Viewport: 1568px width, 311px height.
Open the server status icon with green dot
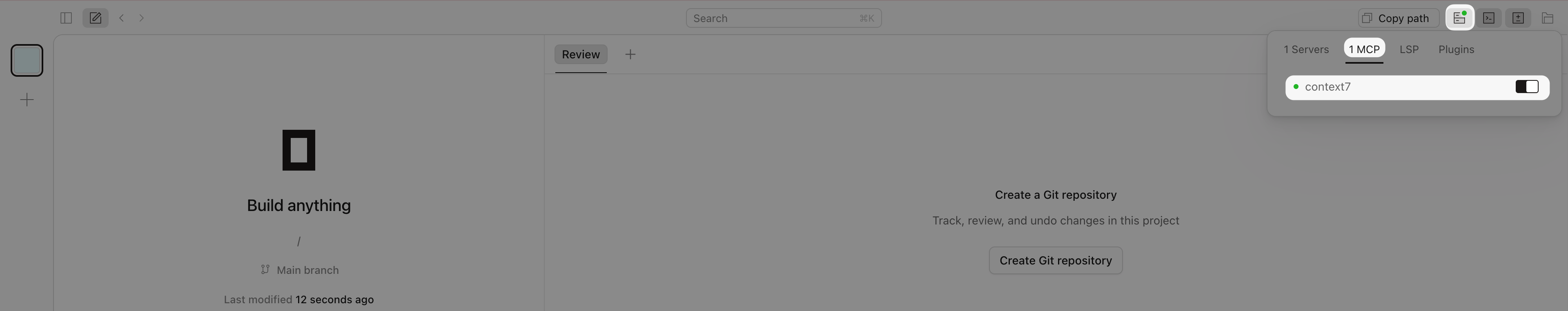pos(1460,18)
